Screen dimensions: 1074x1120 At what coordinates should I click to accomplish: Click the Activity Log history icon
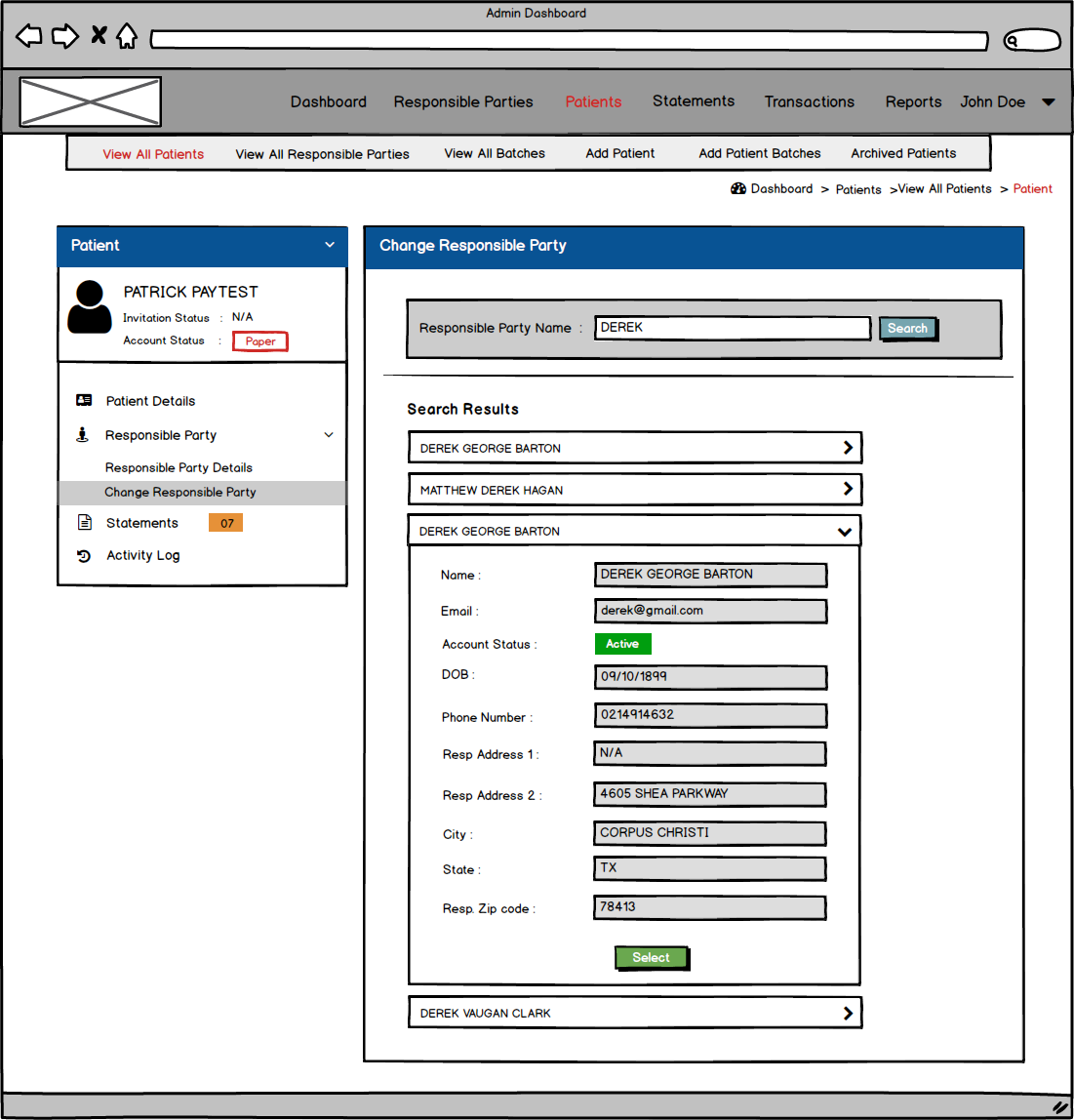(84, 556)
